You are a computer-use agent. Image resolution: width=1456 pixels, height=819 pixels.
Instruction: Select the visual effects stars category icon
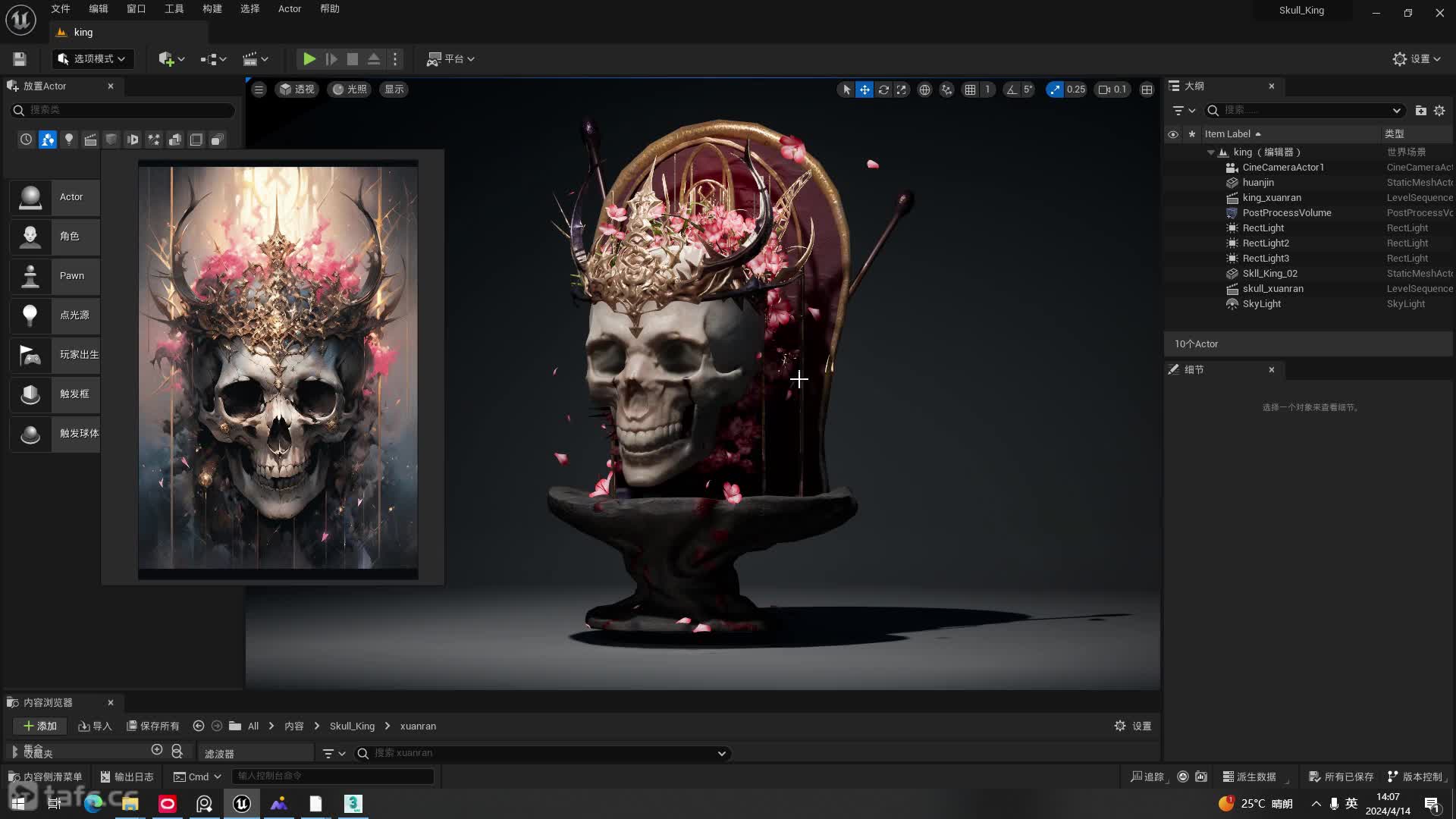pyautogui.click(x=154, y=140)
